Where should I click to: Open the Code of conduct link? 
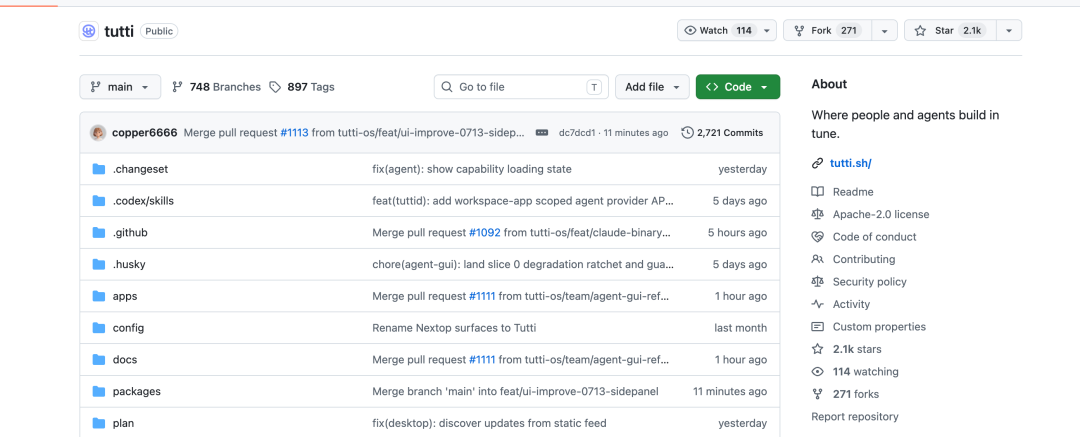pos(874,236)
